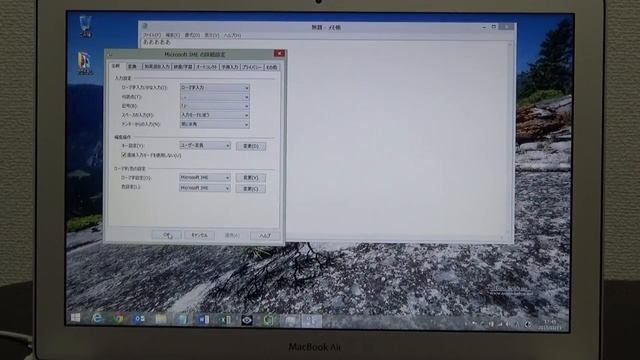Click ヘルプ button in IME dialog
This screenshot has height=360, width=640.
(x=265, y=236)
